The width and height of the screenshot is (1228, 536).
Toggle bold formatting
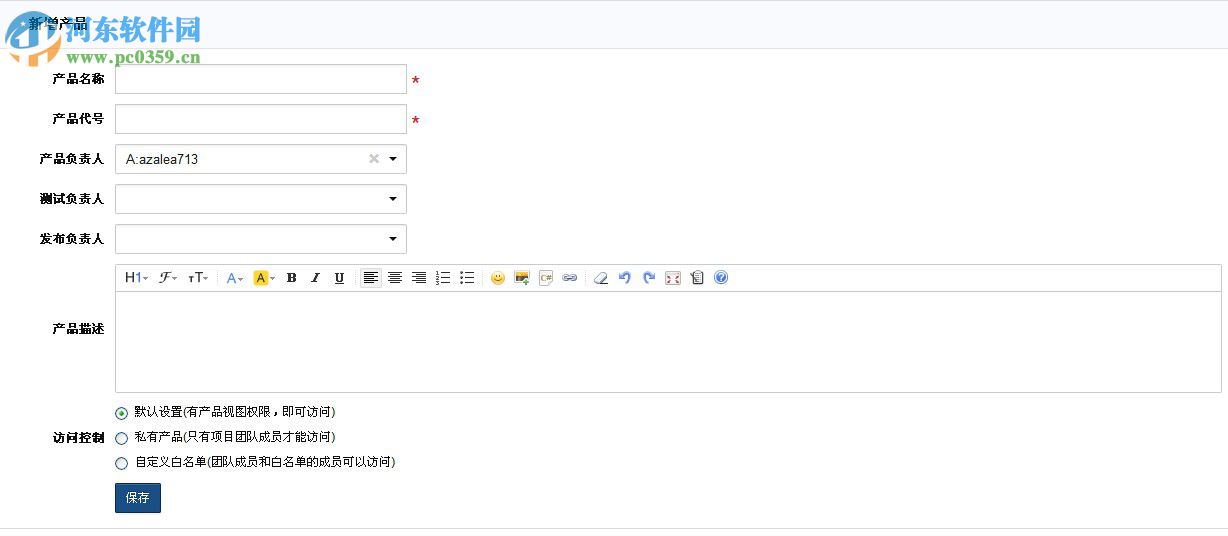click(291, 278)
